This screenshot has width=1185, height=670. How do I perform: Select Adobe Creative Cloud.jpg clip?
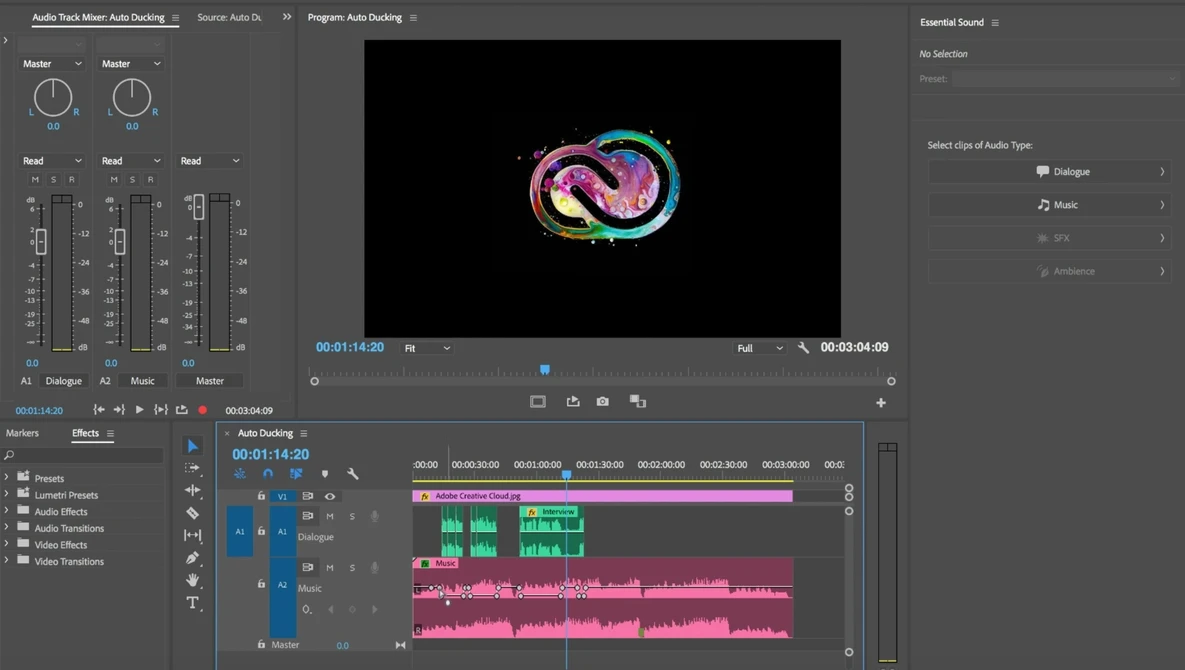[602, 496]
